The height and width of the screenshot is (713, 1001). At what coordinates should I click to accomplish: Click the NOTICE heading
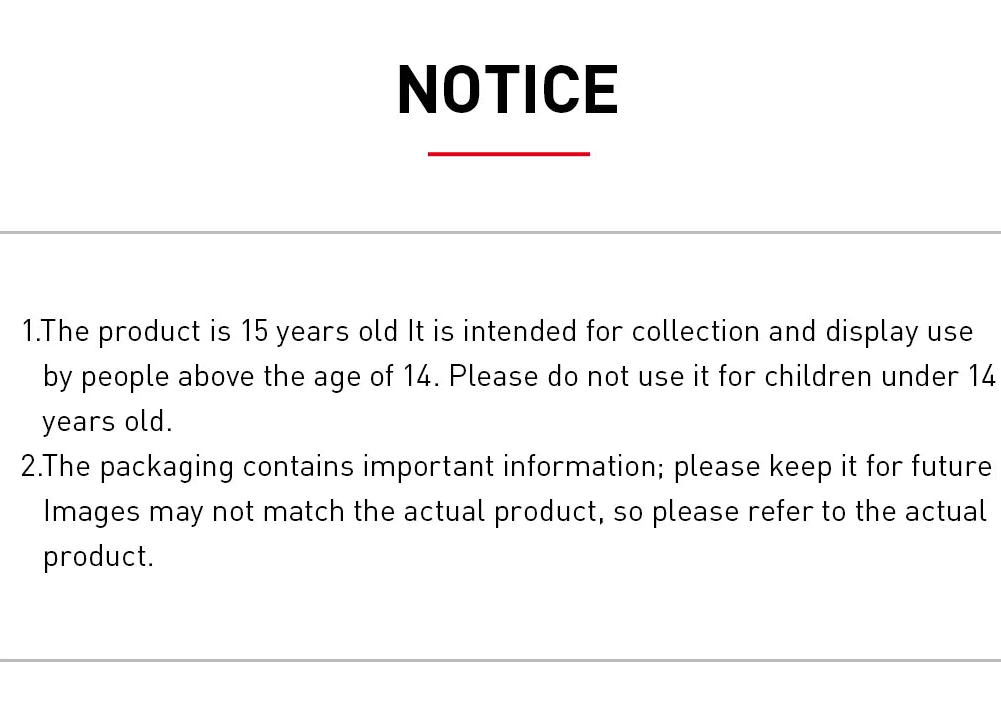point(508,90)
